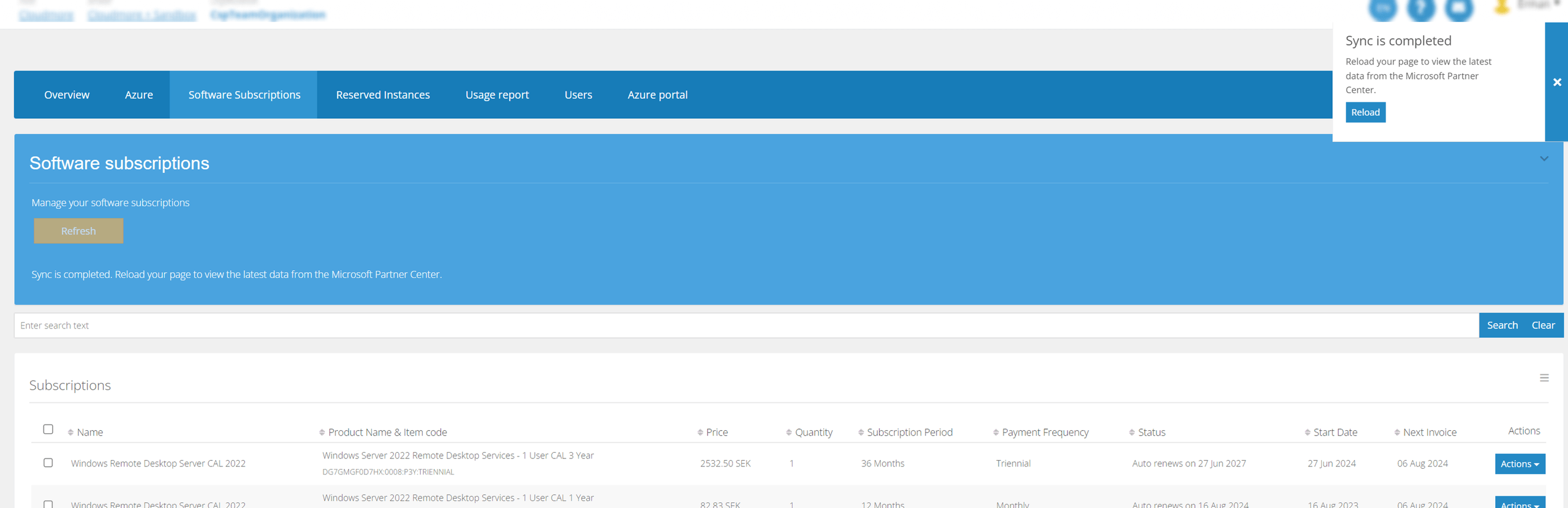Switch to the Users tab
The image size is (1568, 508).
[x=578, y=95]
